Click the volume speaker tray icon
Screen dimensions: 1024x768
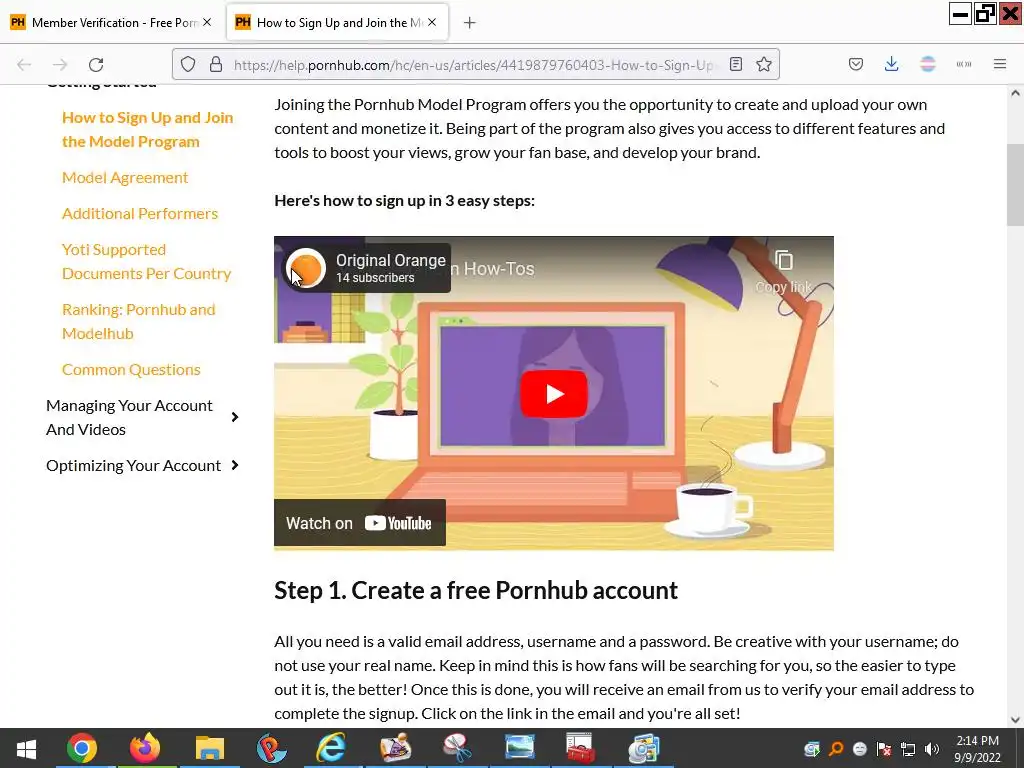[932, 749]
